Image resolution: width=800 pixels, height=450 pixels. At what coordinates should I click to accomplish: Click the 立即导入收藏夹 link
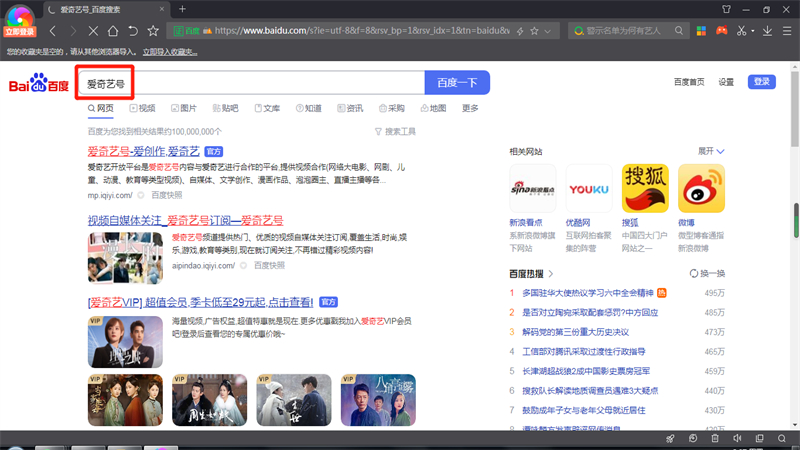(x=170, y=52)
